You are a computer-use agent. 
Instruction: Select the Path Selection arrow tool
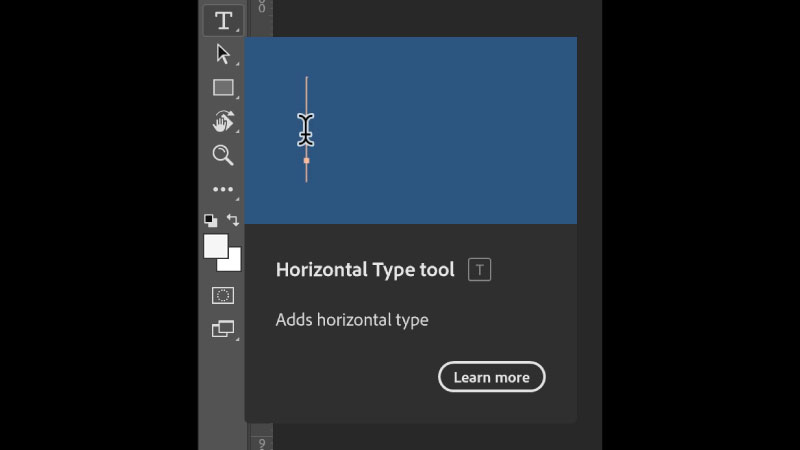pyautogui.click(x=223, y=54)
